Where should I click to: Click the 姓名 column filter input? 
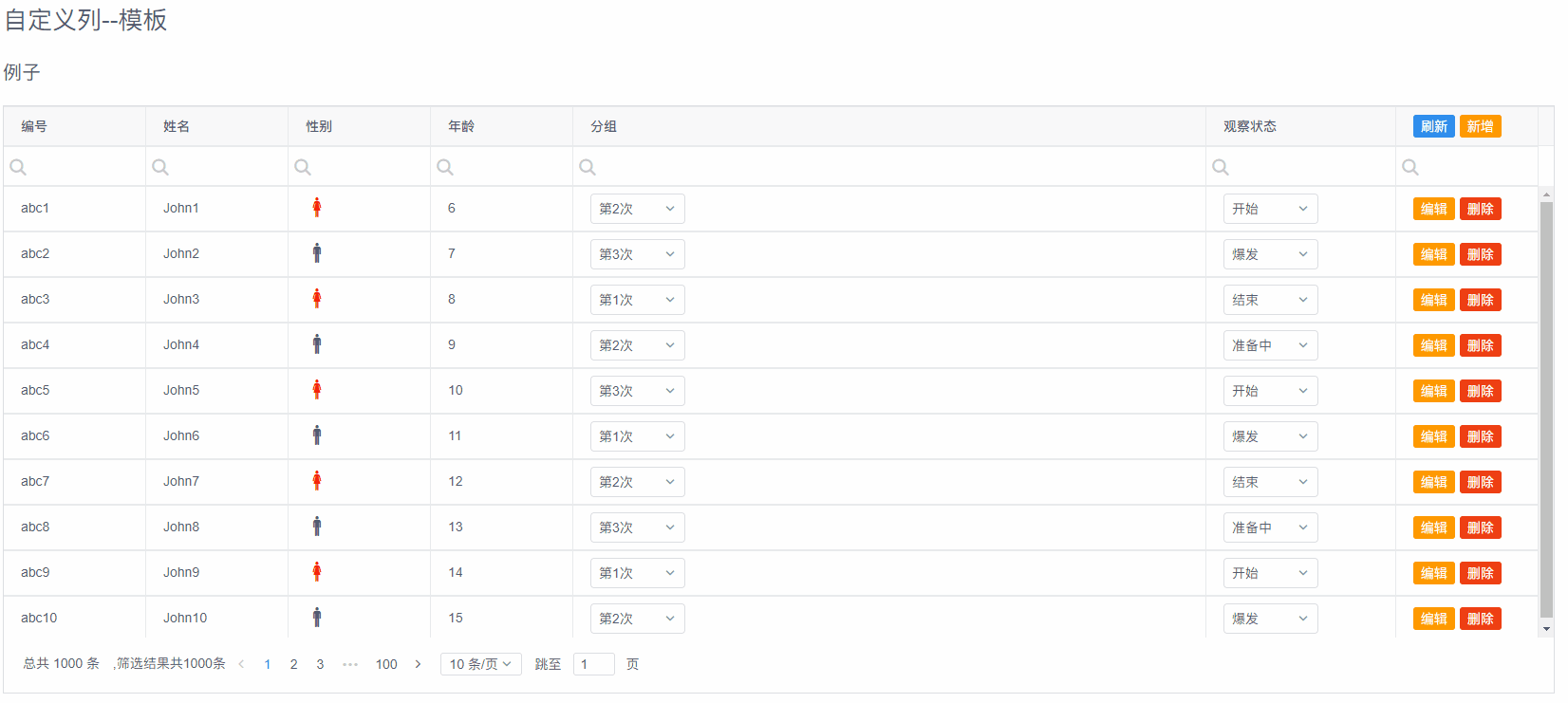tap(217, 167)
